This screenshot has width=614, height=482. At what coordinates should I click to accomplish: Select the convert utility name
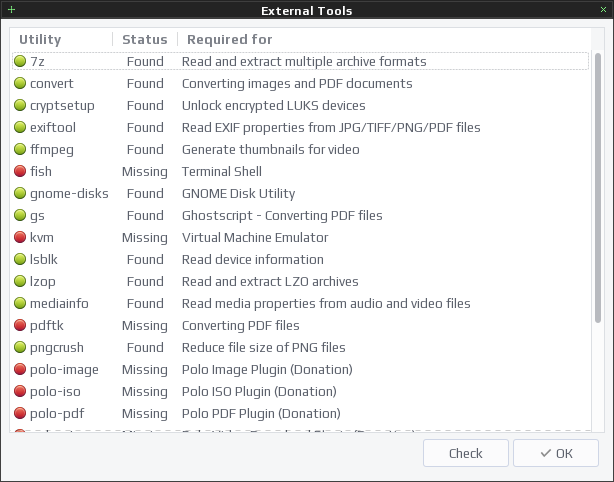pyautogui.click(x=52, y=83)
